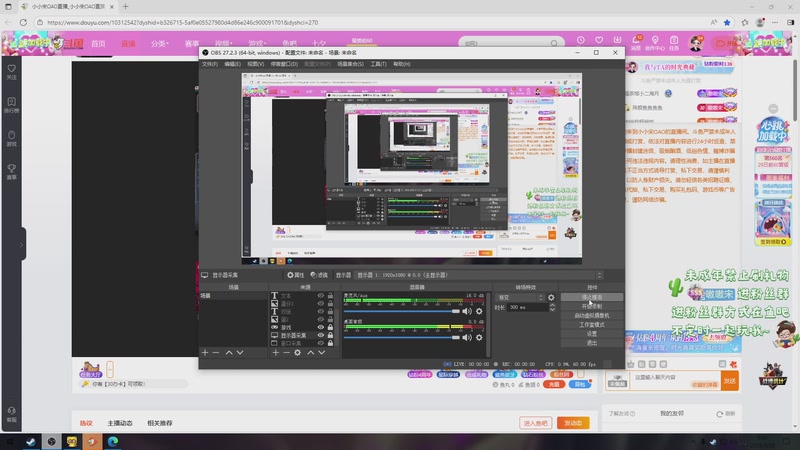
Task: Toggle lock on the 文本 source
Action: point(330,295)
